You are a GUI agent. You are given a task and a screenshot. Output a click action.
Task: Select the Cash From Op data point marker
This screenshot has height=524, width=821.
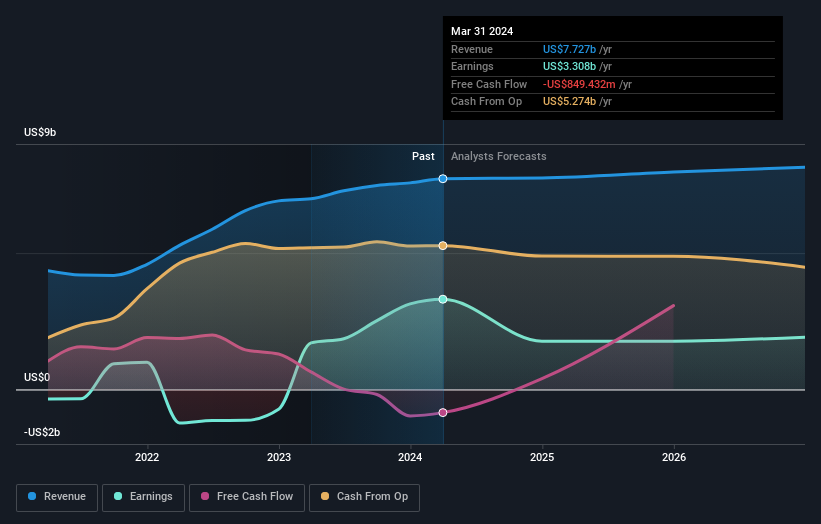coord(443,246)
